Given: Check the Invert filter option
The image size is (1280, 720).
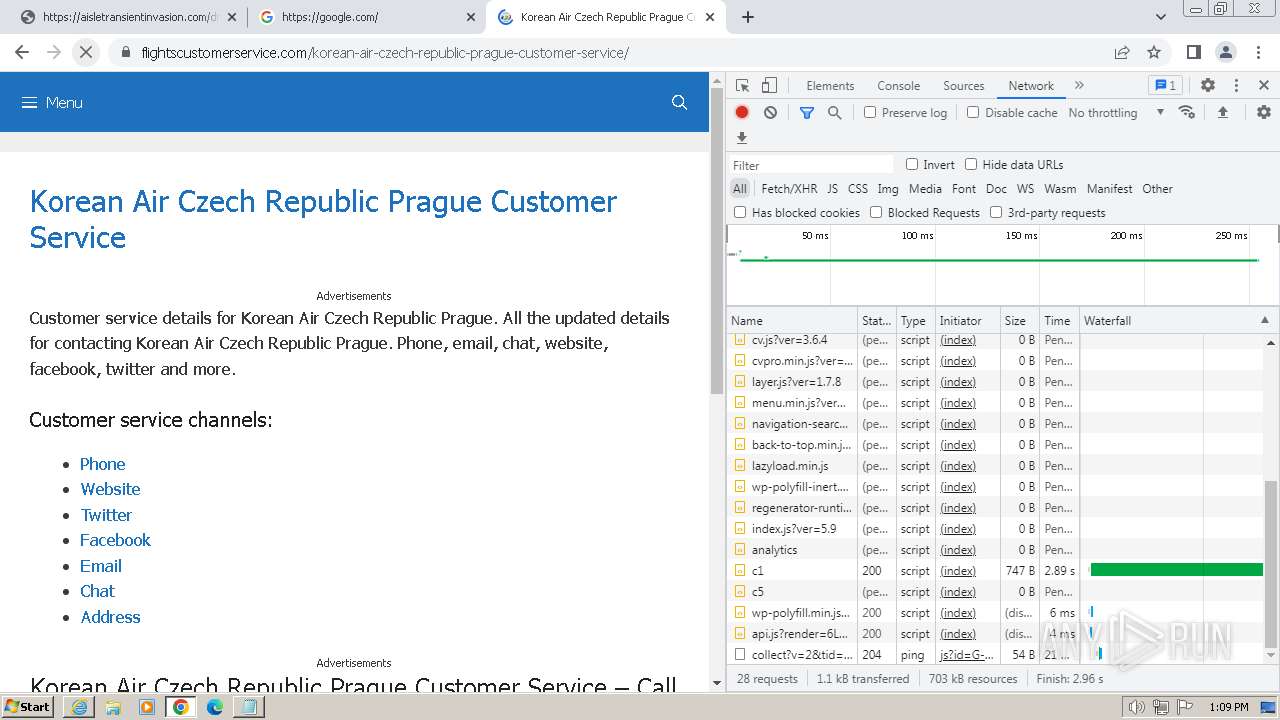Looking at the screenshot, I should 912,164.
